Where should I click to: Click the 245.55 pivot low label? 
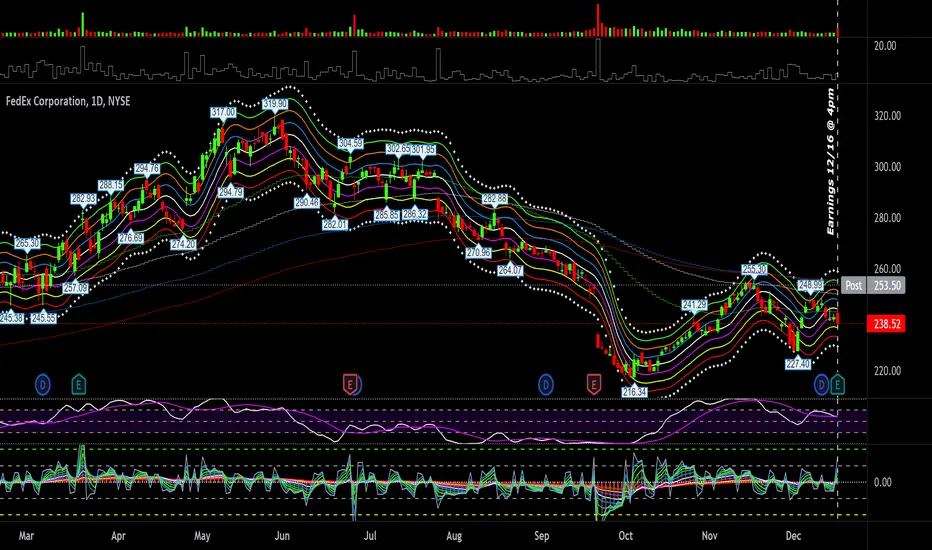point(43,318)
